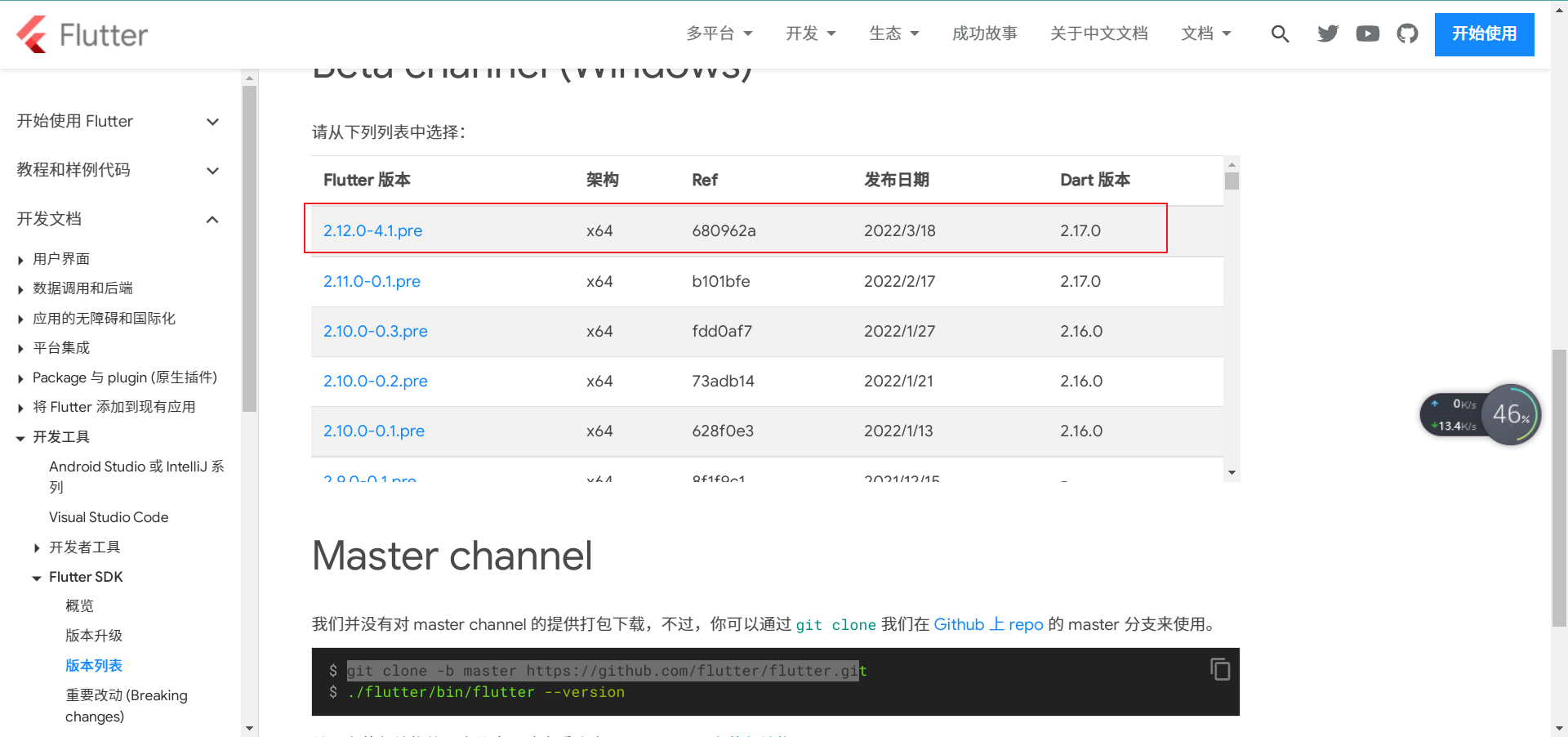This screenshot has width=1568, height=737.
Task: Click the version table scrollbar thumb
Action: pos(1232,181)
